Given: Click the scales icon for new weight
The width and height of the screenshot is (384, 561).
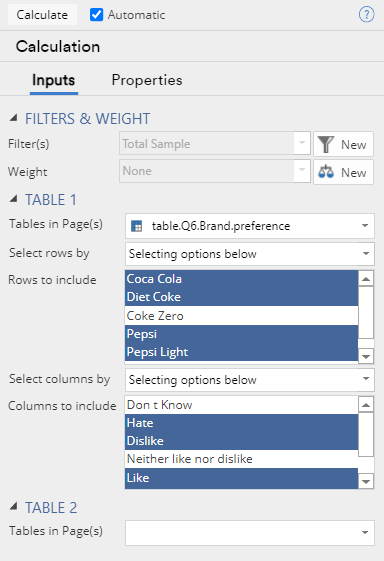Looking at the screenshot, I should tap(326, 172).
